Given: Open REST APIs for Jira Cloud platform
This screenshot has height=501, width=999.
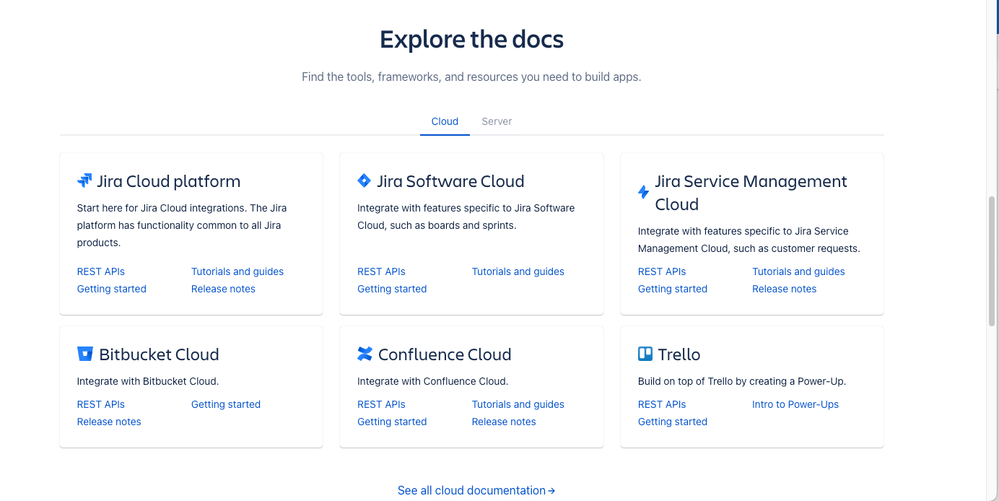Looking at the screenshot, I should 101,272.
